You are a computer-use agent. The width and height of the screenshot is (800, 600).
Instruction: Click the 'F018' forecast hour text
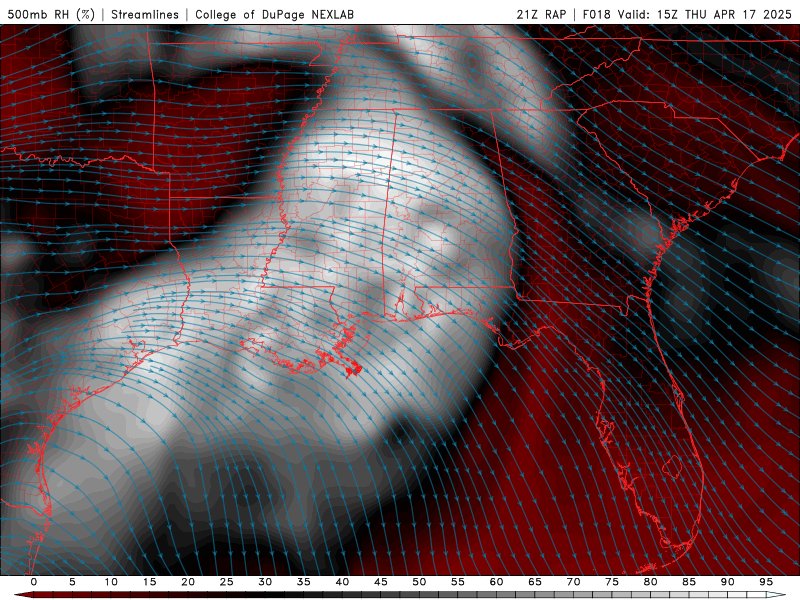pos(596,14)
